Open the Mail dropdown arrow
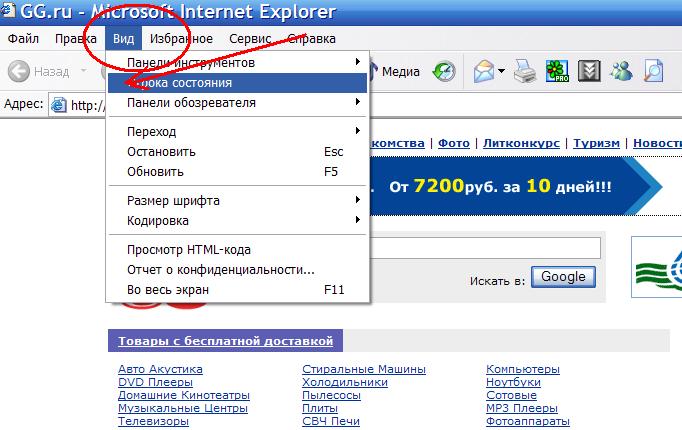 [501, 71]
